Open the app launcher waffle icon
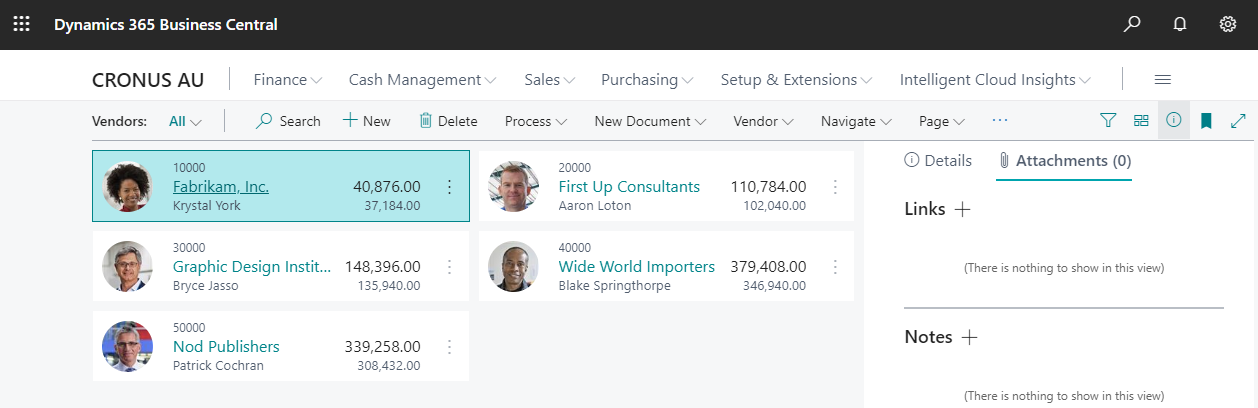The height and width of the screenshot is (408, 1258). [x=21, y=24]
